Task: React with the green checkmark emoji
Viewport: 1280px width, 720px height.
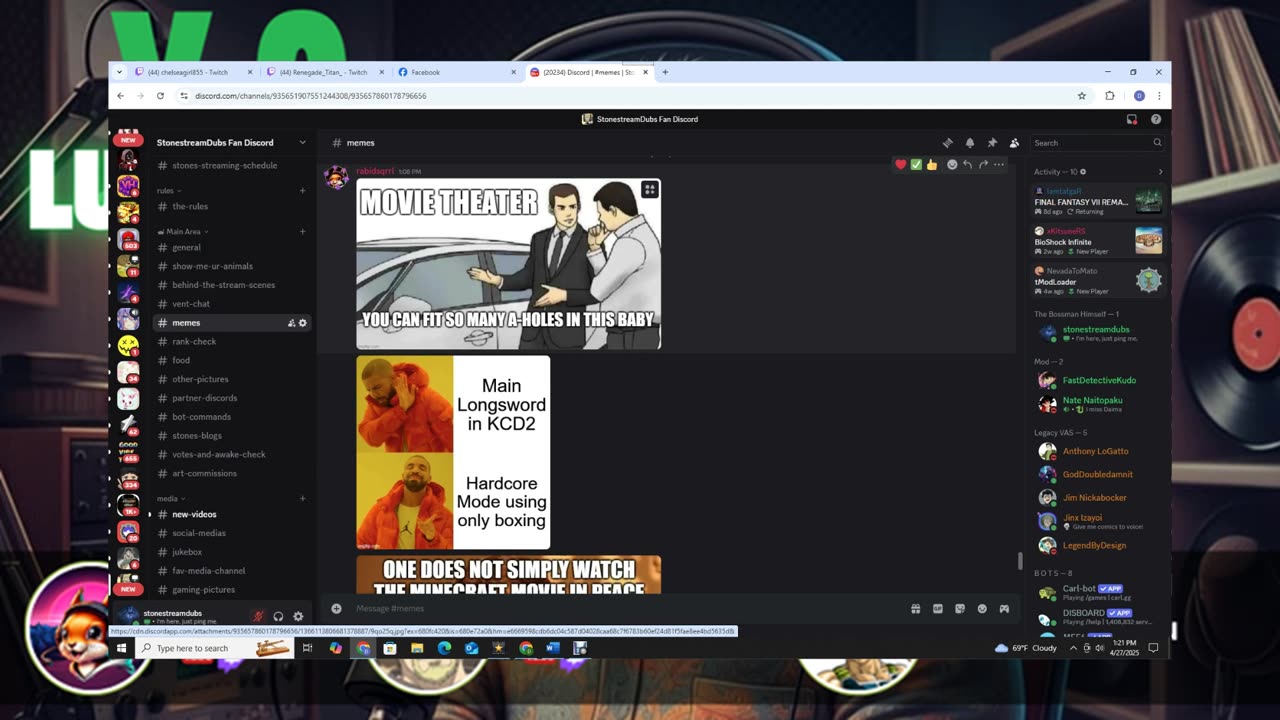Action: (x=916, y=164)
